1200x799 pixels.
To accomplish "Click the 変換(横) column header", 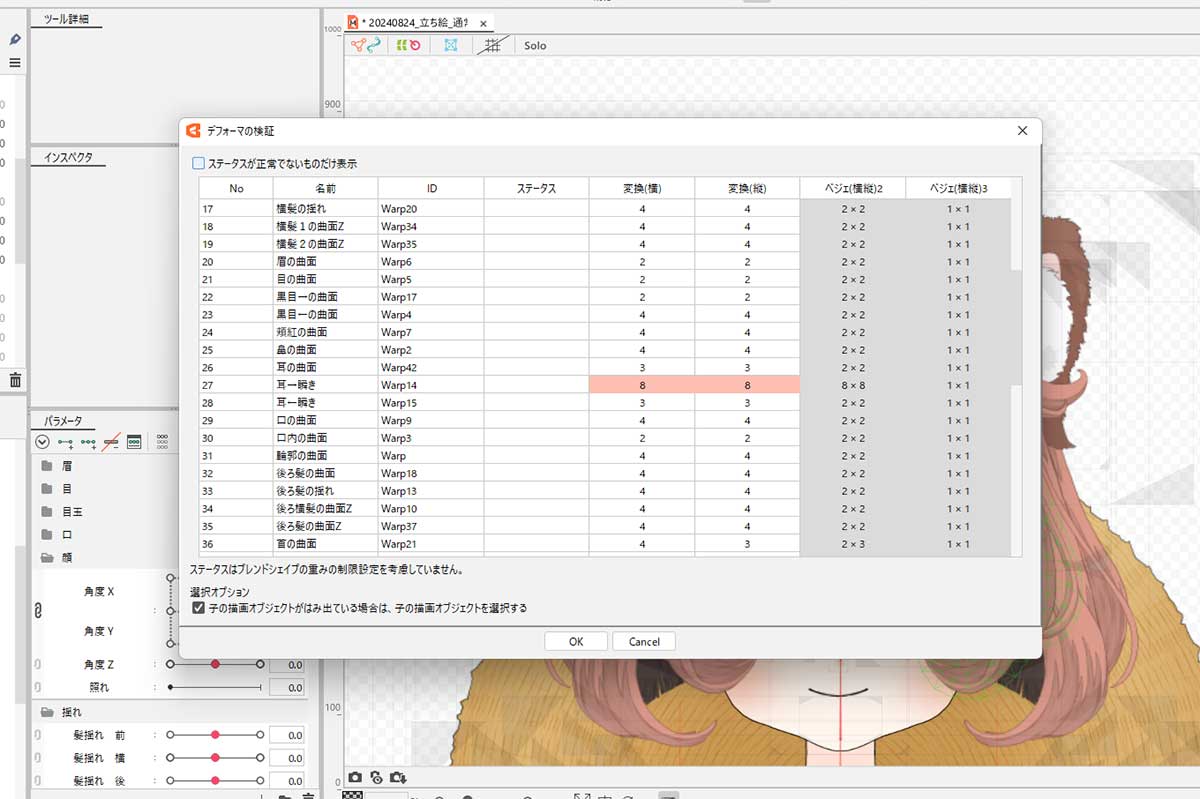I will [x=642, y=189].
